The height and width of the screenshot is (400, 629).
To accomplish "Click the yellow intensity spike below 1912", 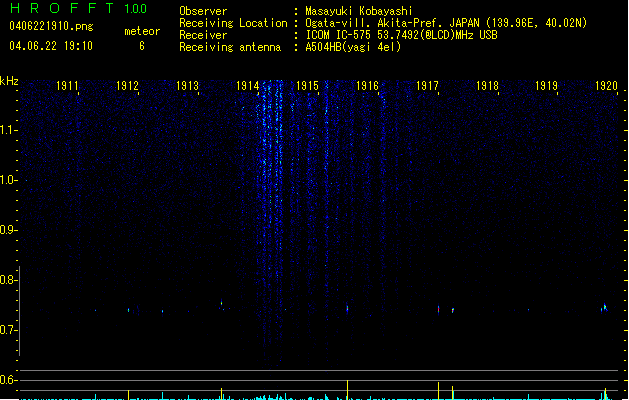I will point(128,394).
